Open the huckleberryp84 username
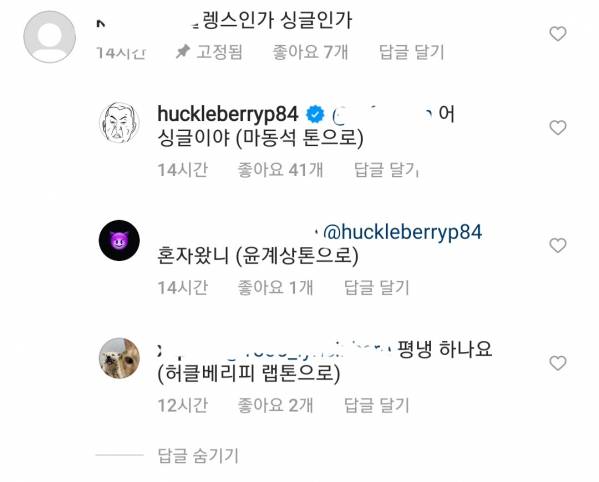Viewport: 599px width, 482px height. (228, 114)
